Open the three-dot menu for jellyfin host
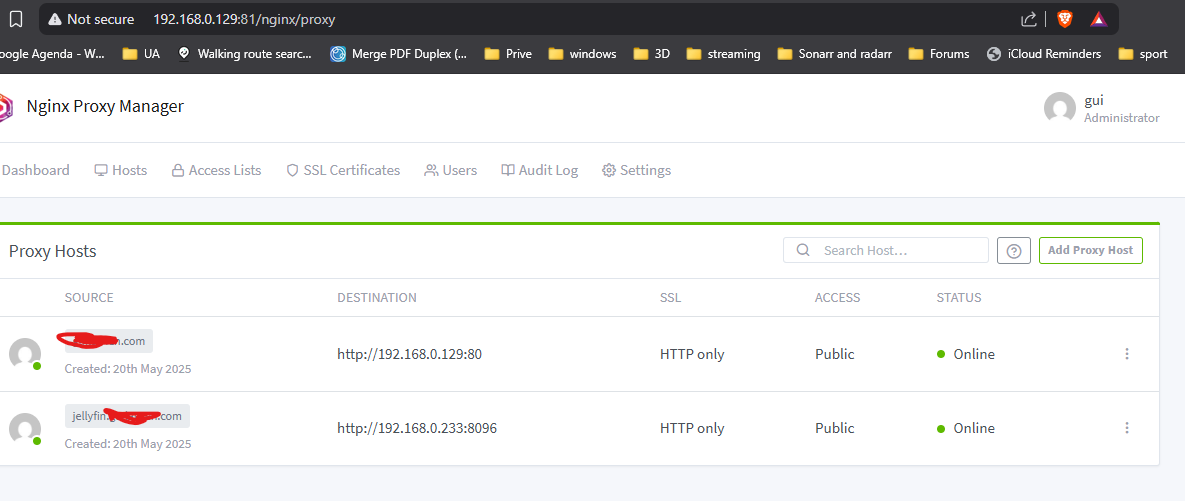The image size is (1185, 501). point(1127,428)
